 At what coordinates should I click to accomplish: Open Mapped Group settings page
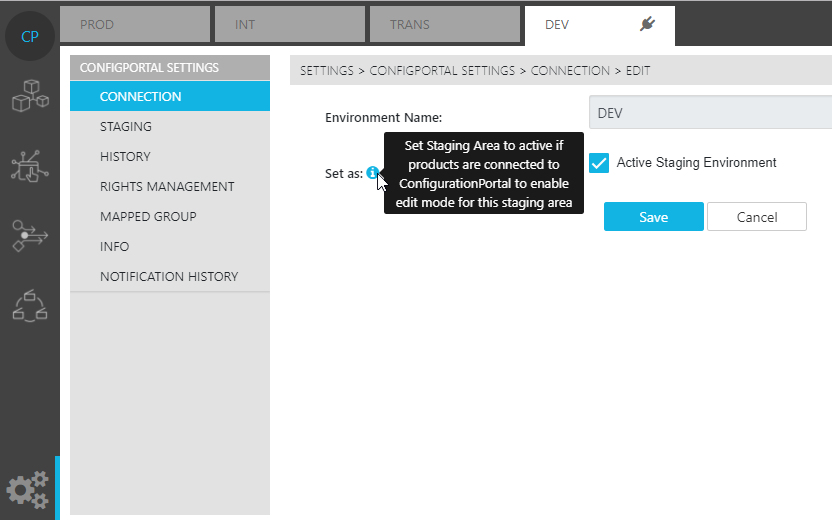pos(148,217)
